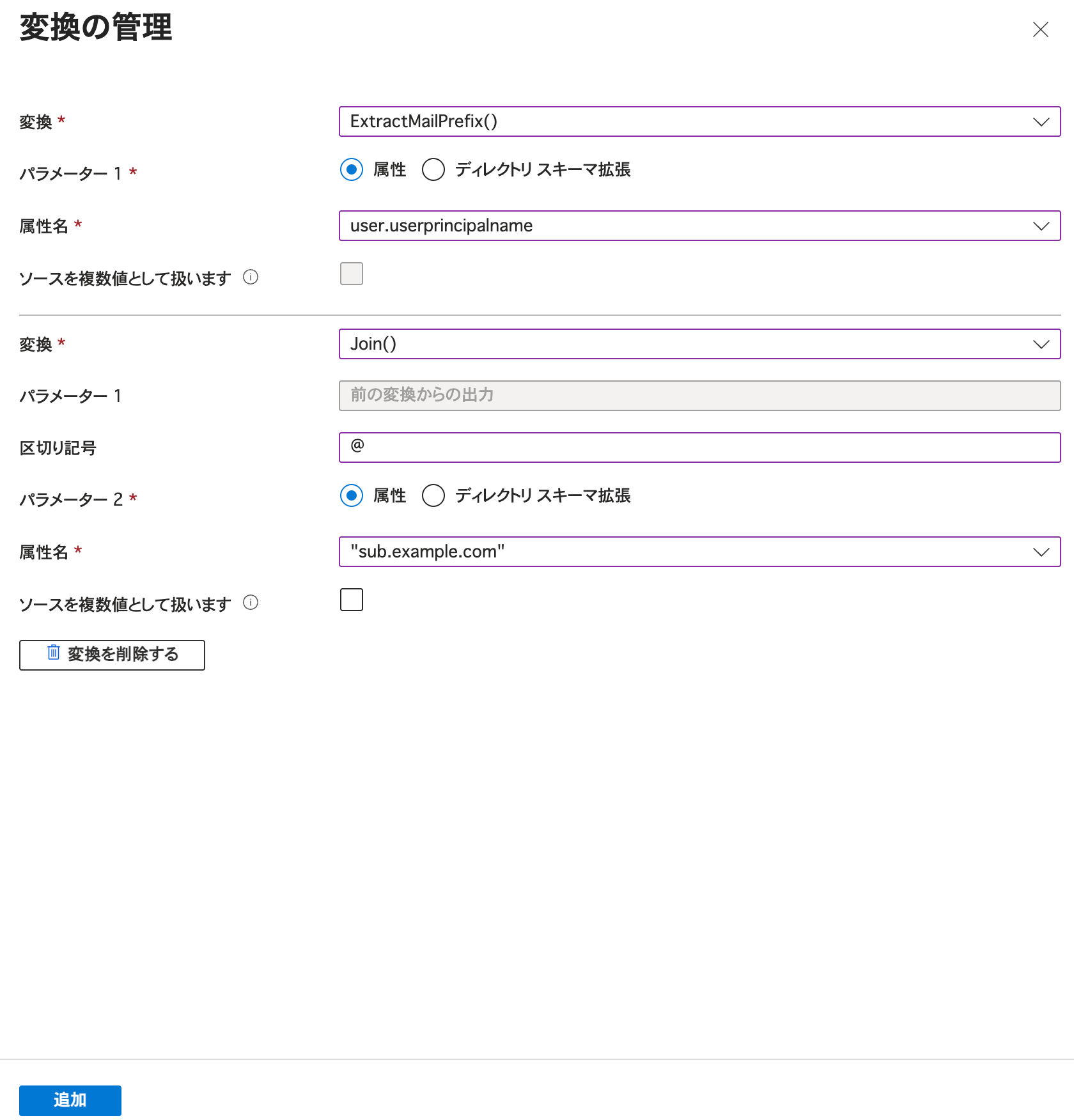This screenshot has height=1120, width=1074.
Task: Click the @ delimiter input field
Action: 699,447
